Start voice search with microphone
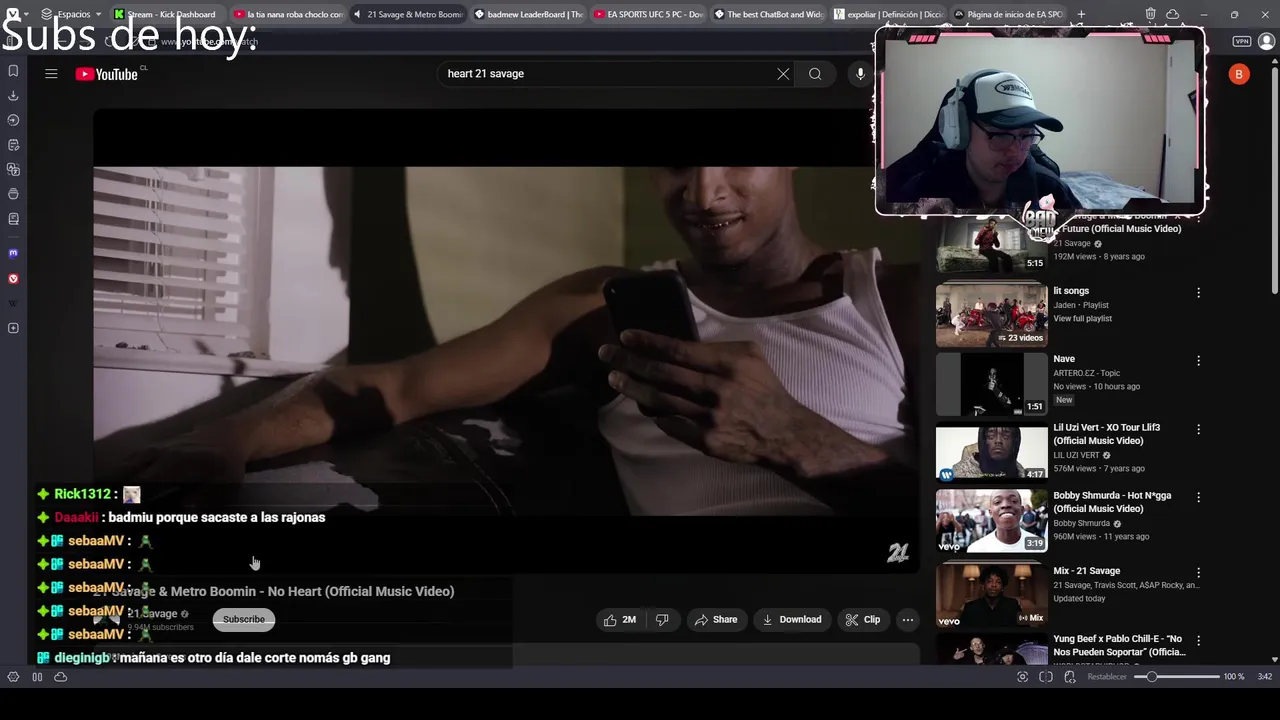This screenshot has width=1280, height=720. click(x=860, y=74)
